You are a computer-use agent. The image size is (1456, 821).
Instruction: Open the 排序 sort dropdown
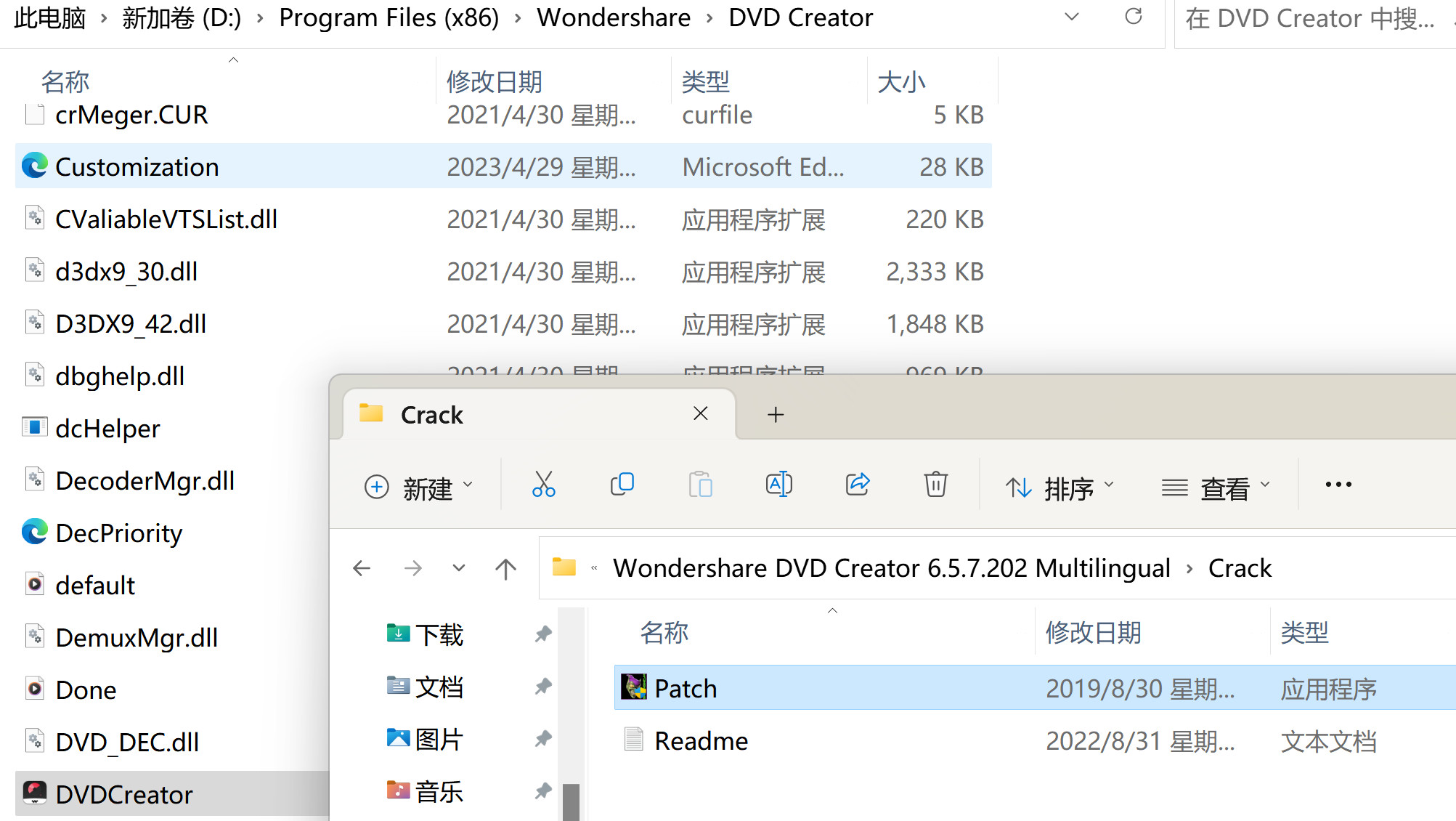1060,487
